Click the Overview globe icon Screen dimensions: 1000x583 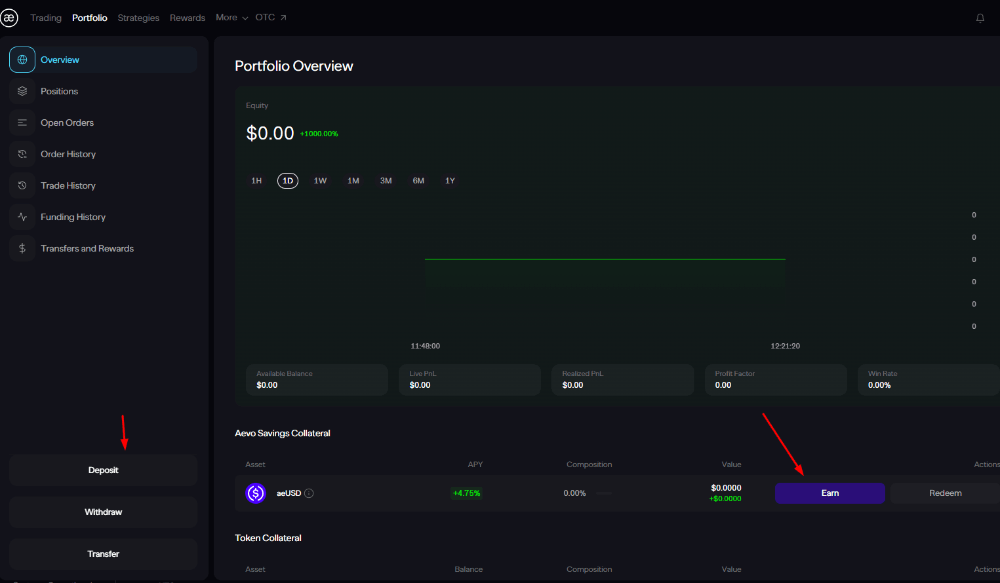pos(22,59)
